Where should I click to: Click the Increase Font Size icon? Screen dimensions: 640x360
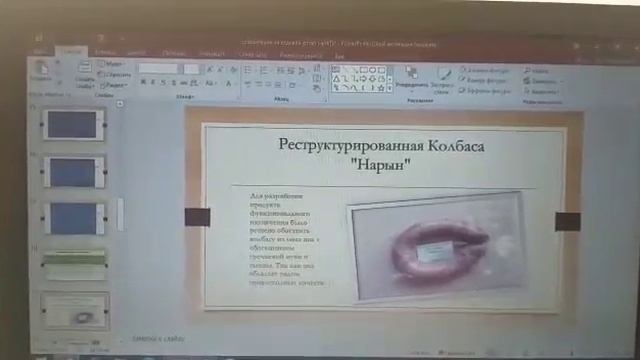(210, 70)
